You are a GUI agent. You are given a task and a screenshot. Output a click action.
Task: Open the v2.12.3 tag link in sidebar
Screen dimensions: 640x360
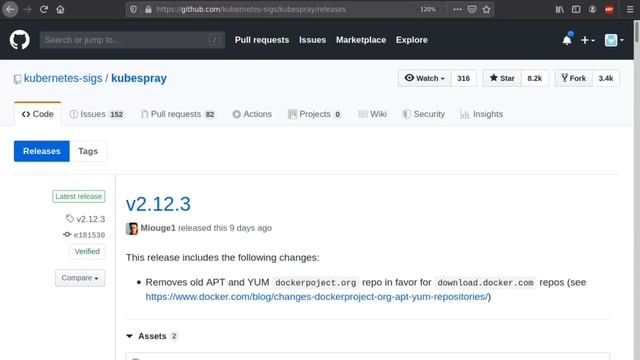pyautogui.click(x=85, y=219)
